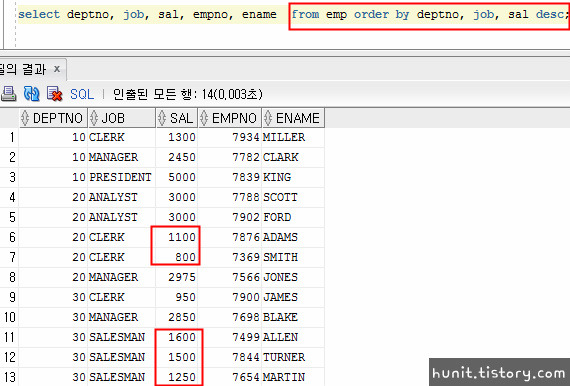Click EMPNO cell 7839
The image size is (570, 386).
pos(230,177)
